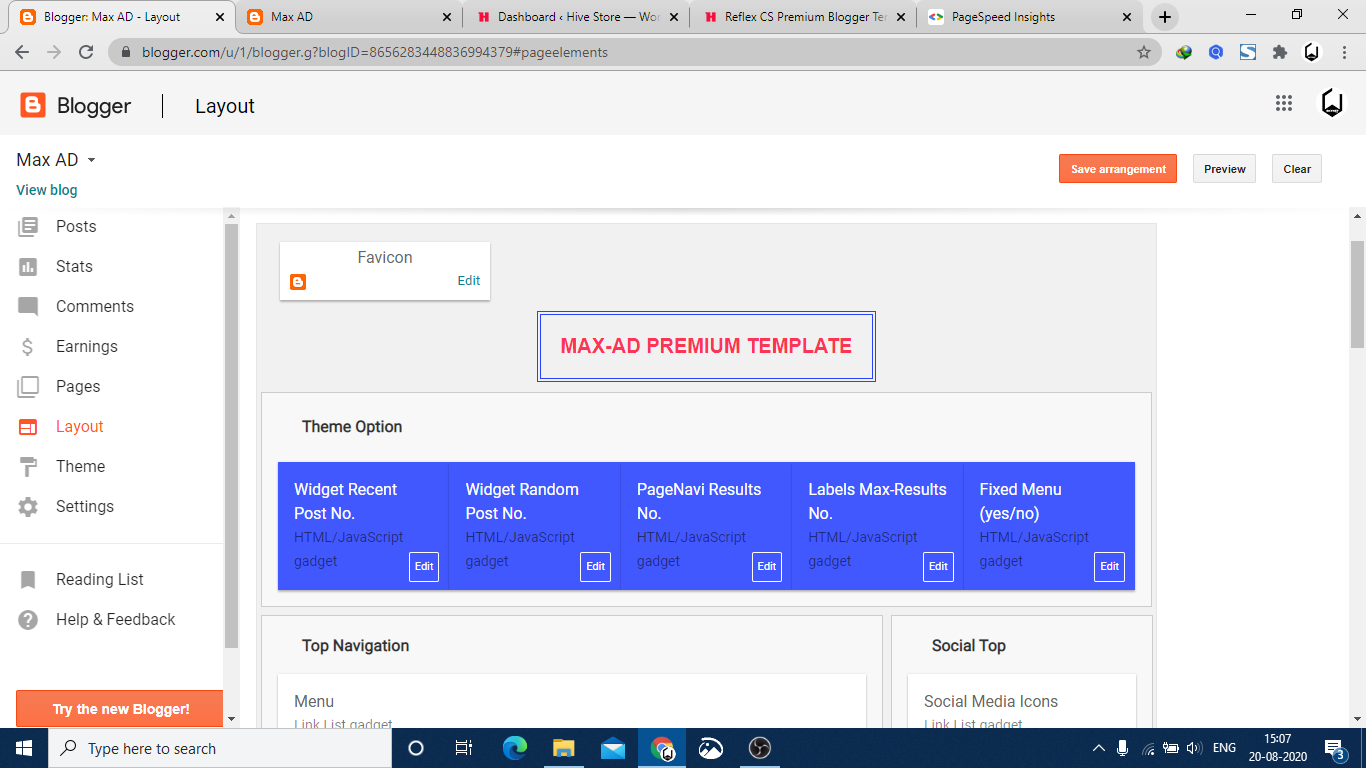Screen dimensions: 1366x768
Task: Click the Earnings dollar sign icon
Action: pos(28,347)
